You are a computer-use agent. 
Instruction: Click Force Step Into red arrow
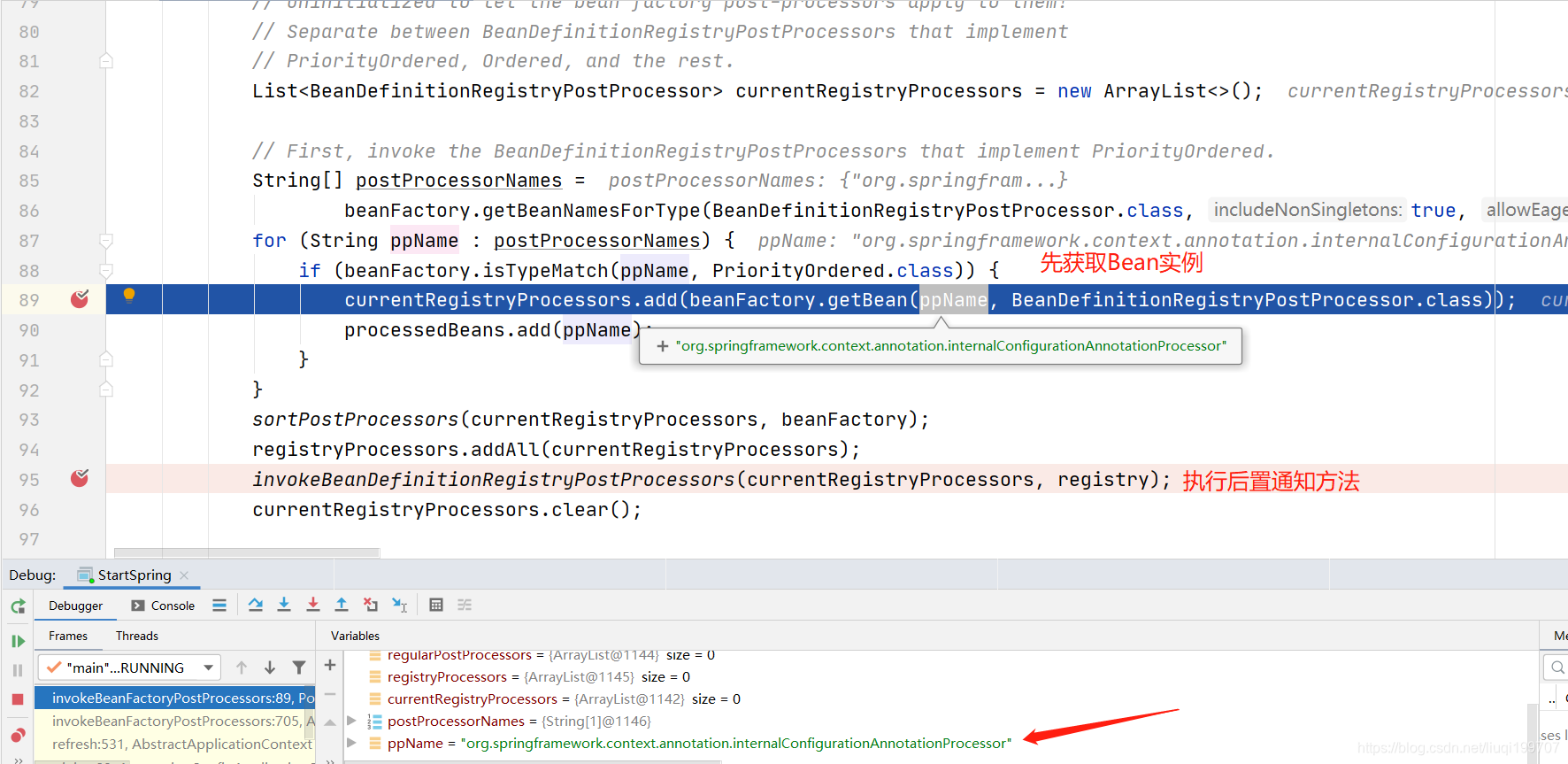[313, 605]
